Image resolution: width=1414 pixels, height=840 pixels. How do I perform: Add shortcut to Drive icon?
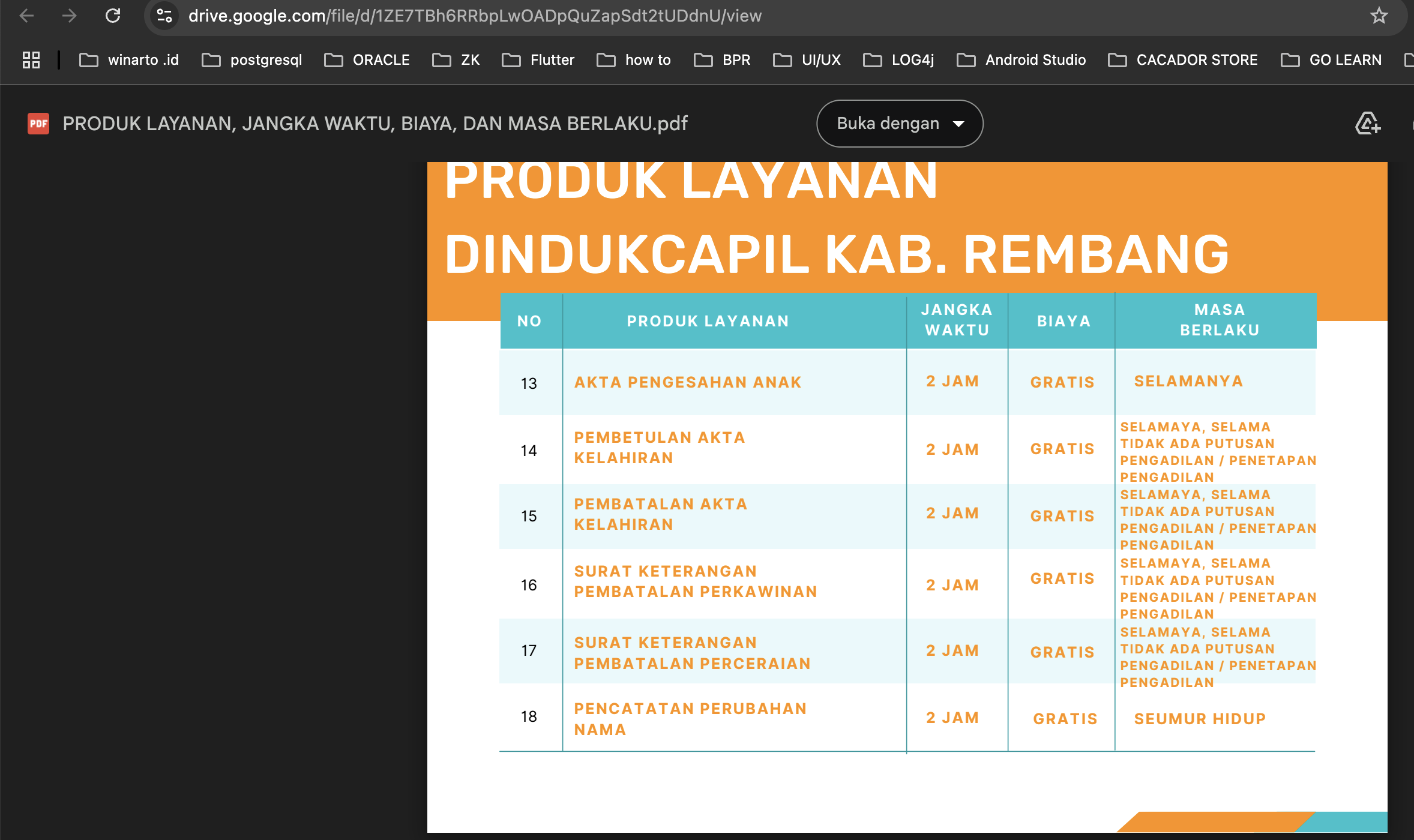click(1368, 124)
